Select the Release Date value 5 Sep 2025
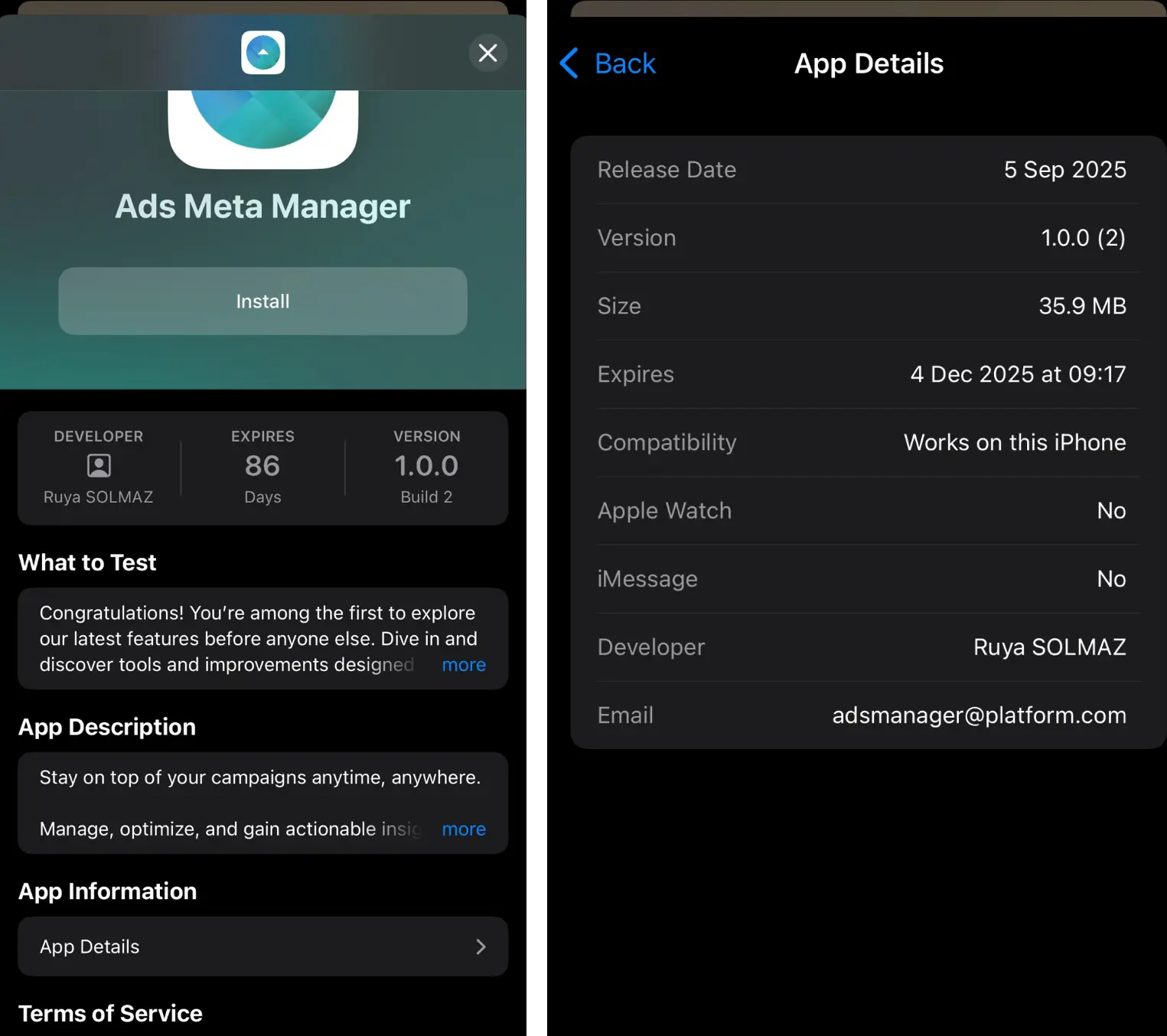Viewport: 1167px width, 1036px height. click(1065, 170)
